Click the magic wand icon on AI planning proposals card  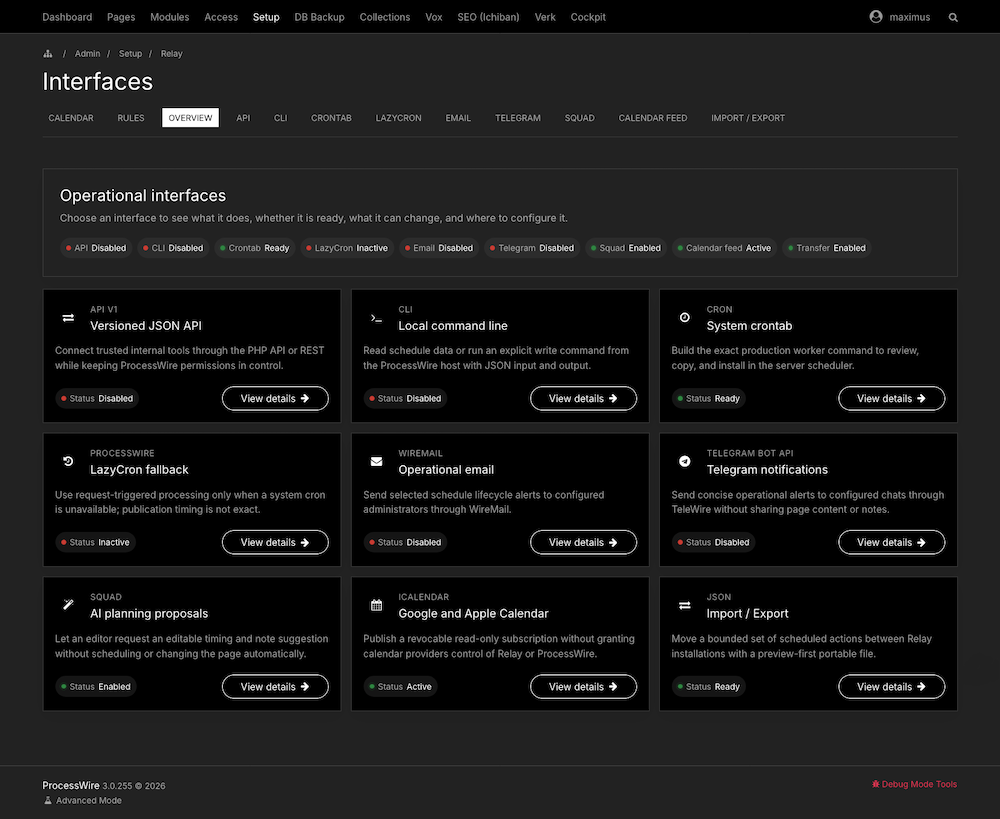[68, 605]
